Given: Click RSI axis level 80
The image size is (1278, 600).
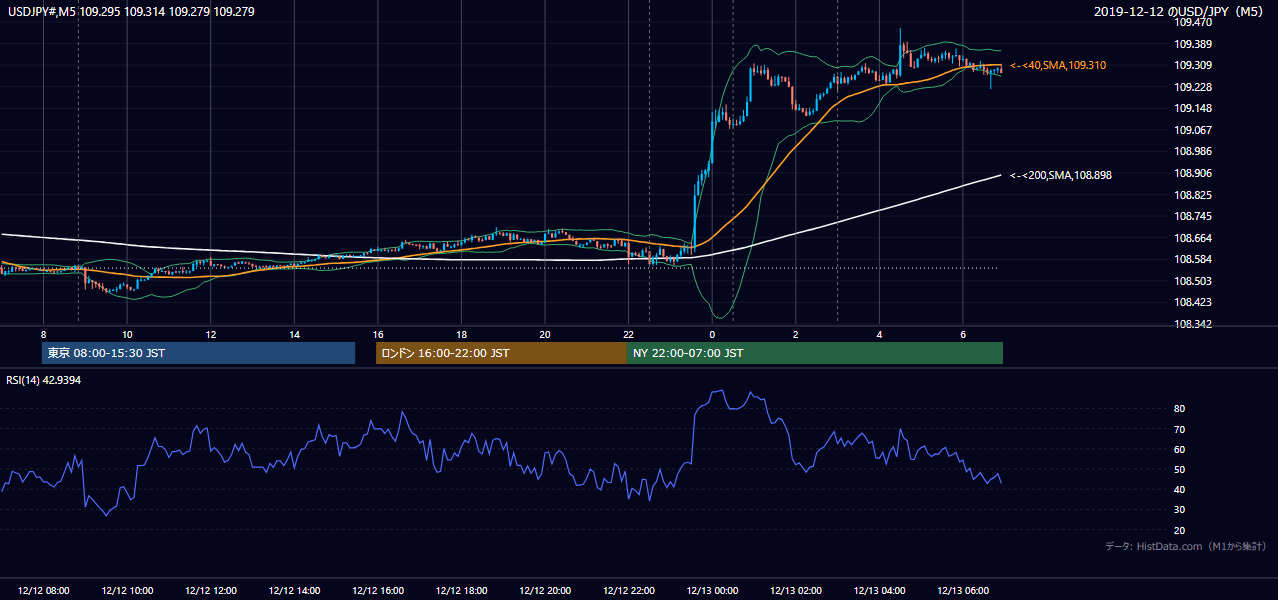Looking at the screenshot, I should pyautogui.click(x=1180, y=409).
